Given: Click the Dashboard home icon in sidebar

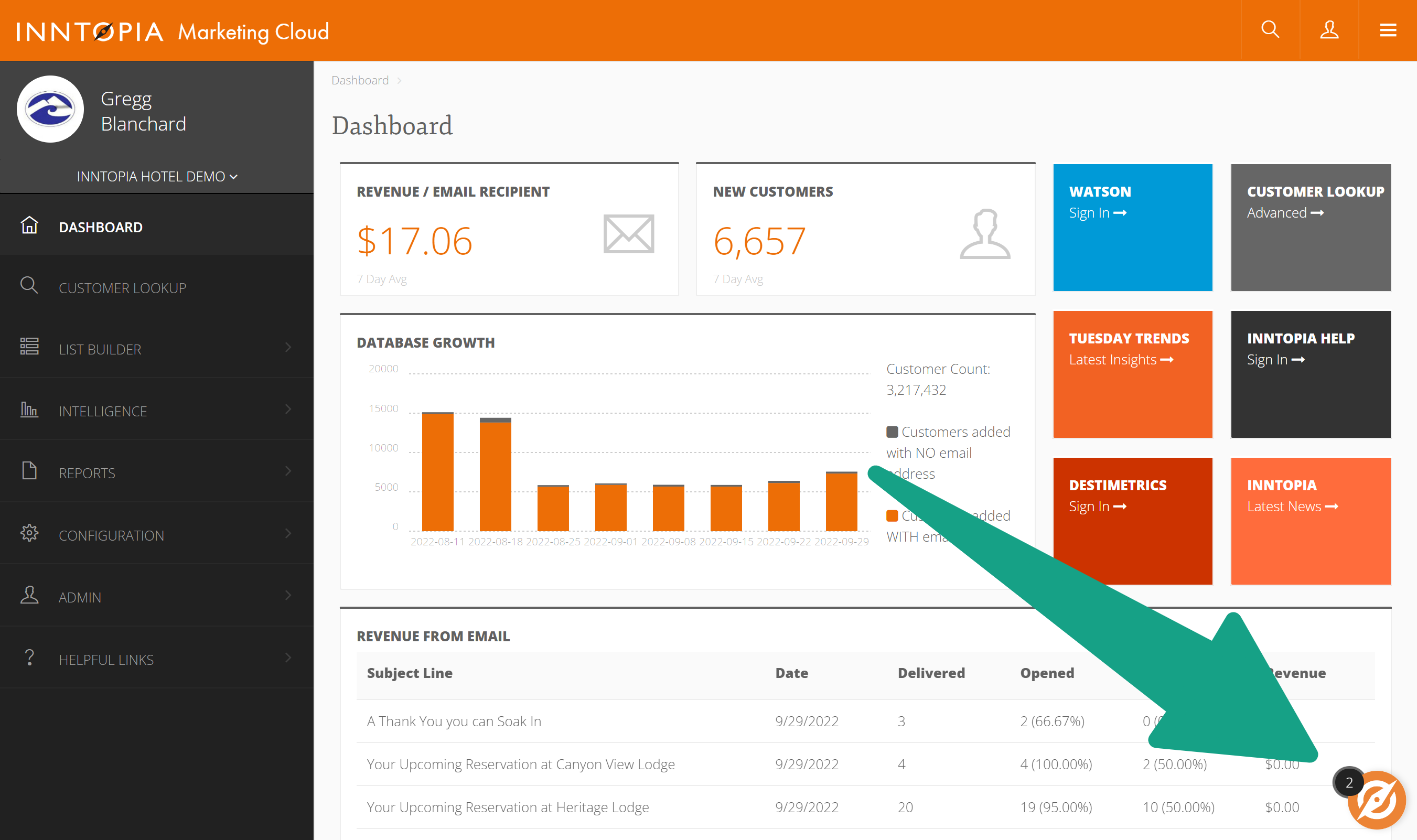Looking at the screenshot, I should (x=29, y=226).
